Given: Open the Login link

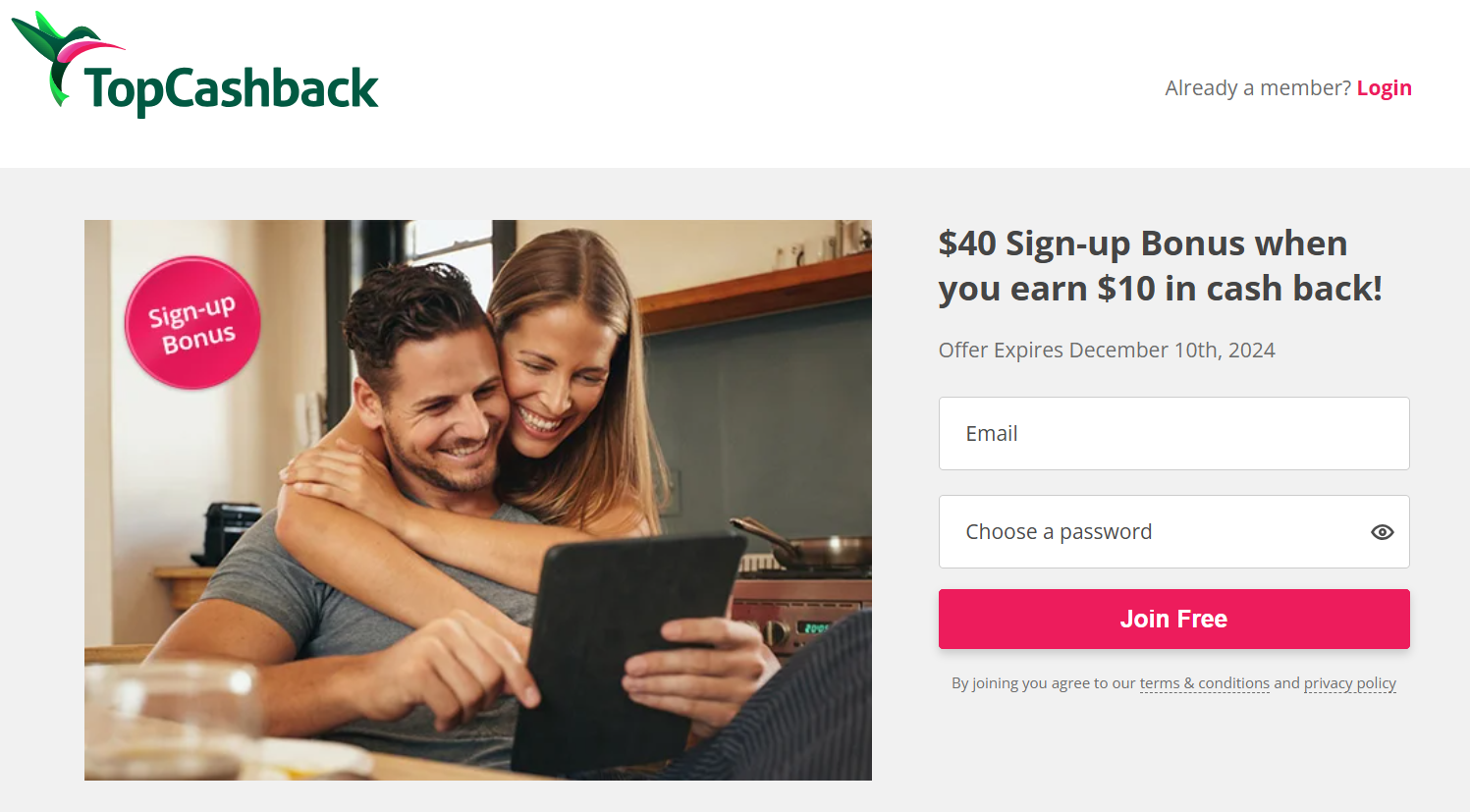Looking at the screenshot, I should (1384, 88).
